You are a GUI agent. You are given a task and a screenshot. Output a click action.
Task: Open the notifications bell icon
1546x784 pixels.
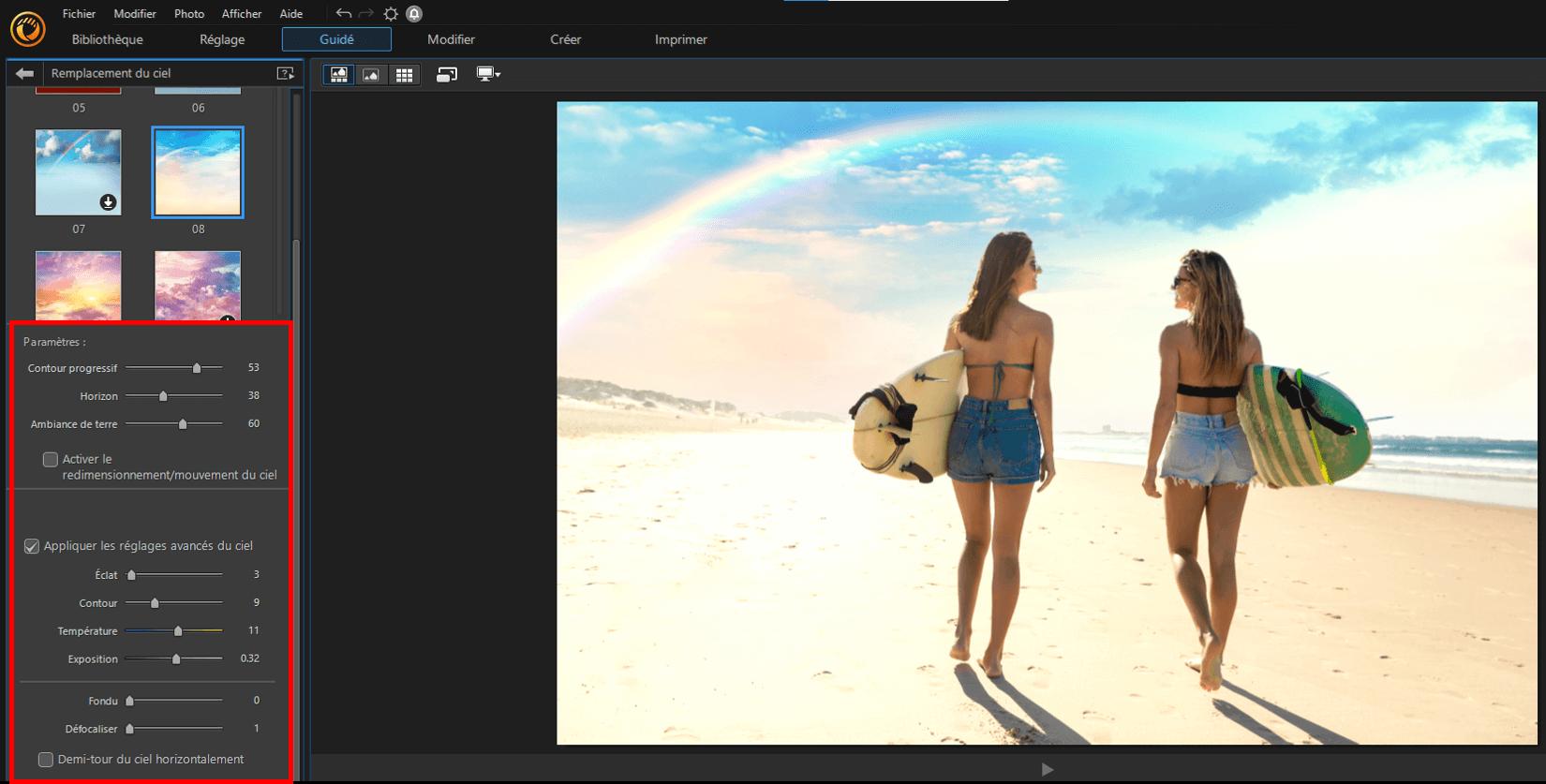pyautogui.click(x=414, y=14)
